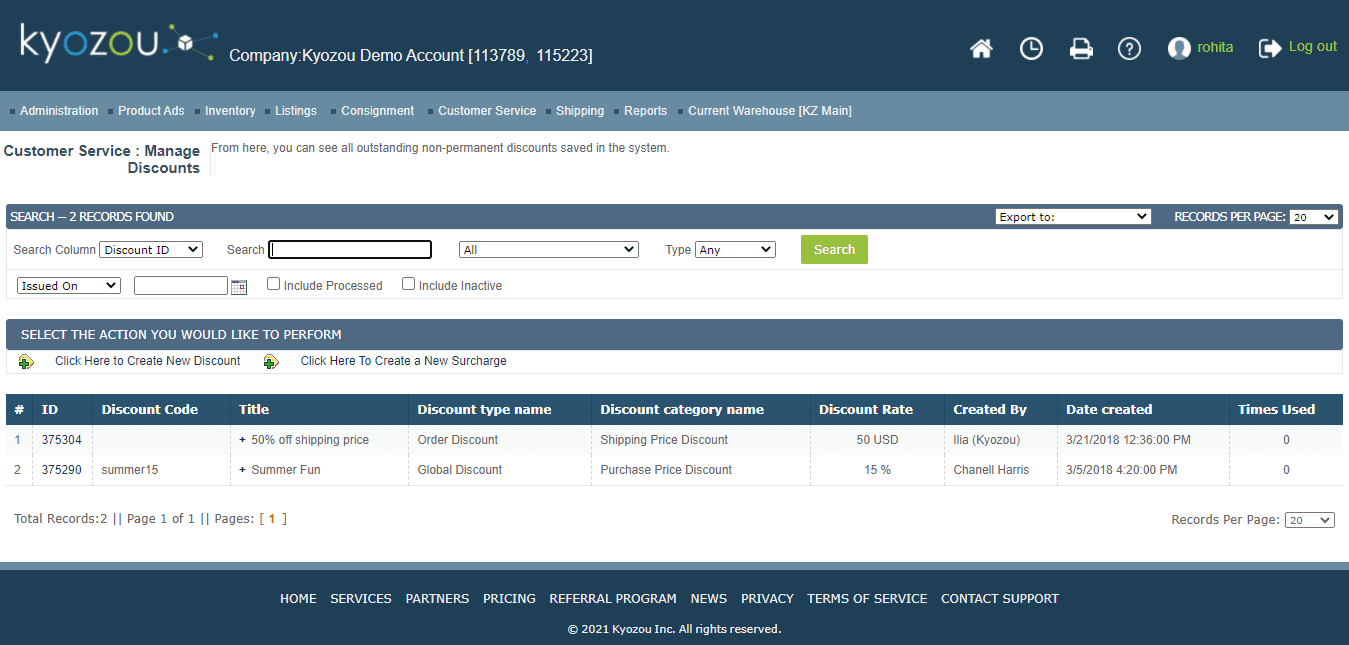The height and width of the screenshot is (645, 1349).
Task: Sort by the Created By column header
Action: coord(990,409)
